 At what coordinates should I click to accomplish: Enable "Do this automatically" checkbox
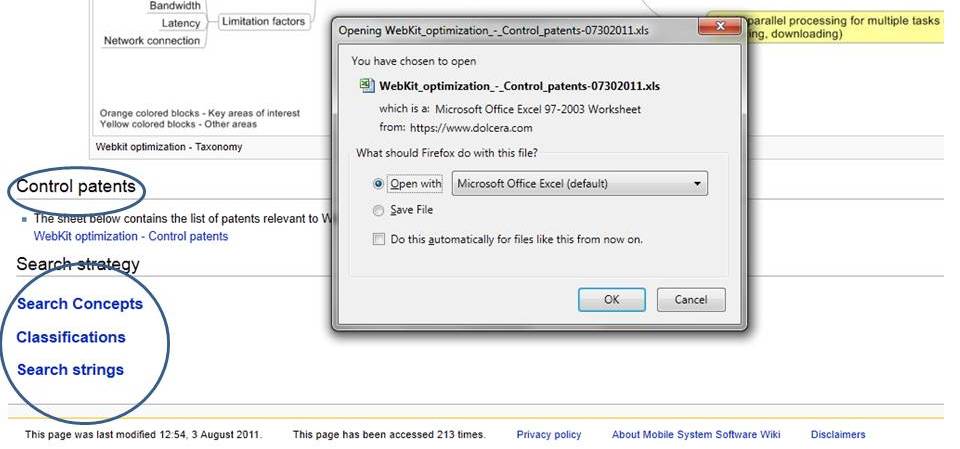pos(378,240)
